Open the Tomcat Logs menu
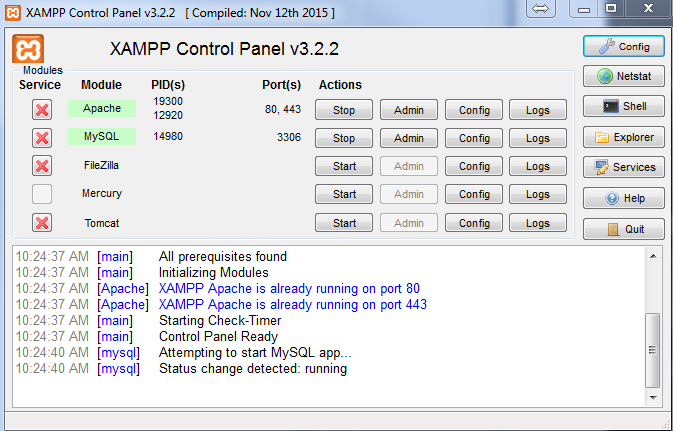This screenshot has height=431, width=673. [x=538, y=223]
